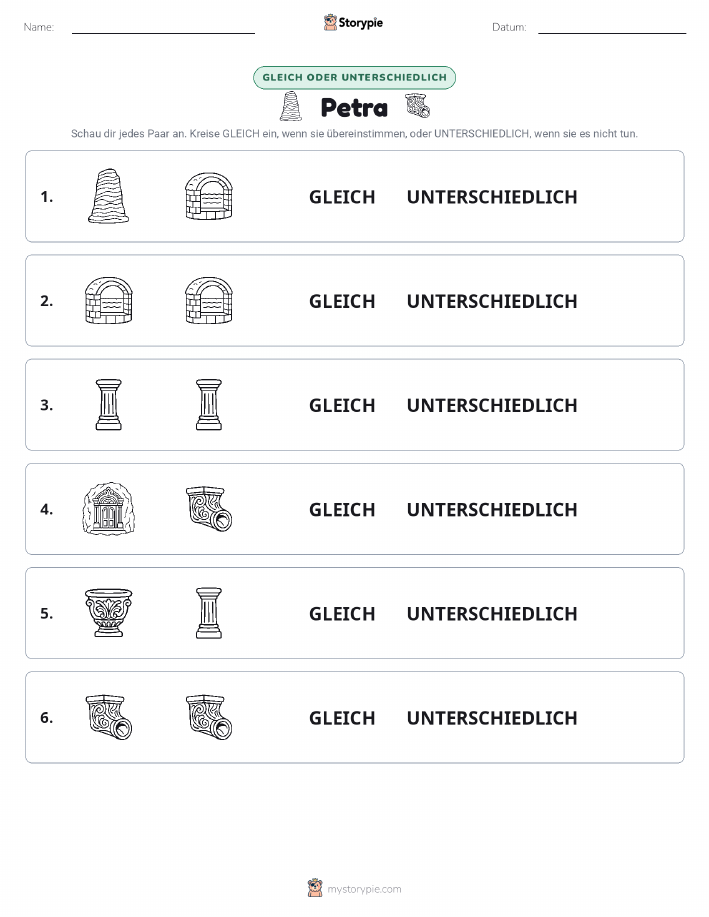This screenshot has width=709, height=917.
Task: Click the brick arch cistern in row 1
Action: [209, 196]
